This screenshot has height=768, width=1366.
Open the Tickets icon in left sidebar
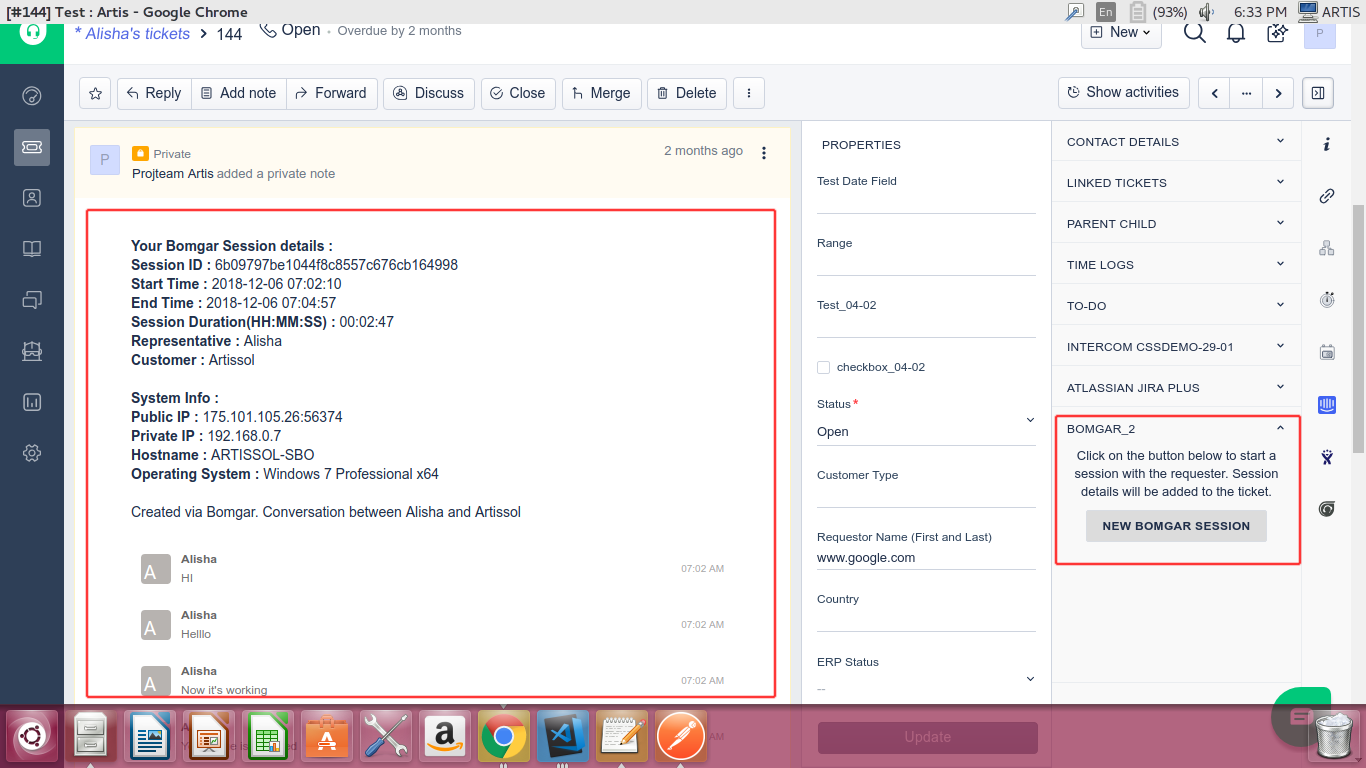pyautogui.click(x=32, y=147)
